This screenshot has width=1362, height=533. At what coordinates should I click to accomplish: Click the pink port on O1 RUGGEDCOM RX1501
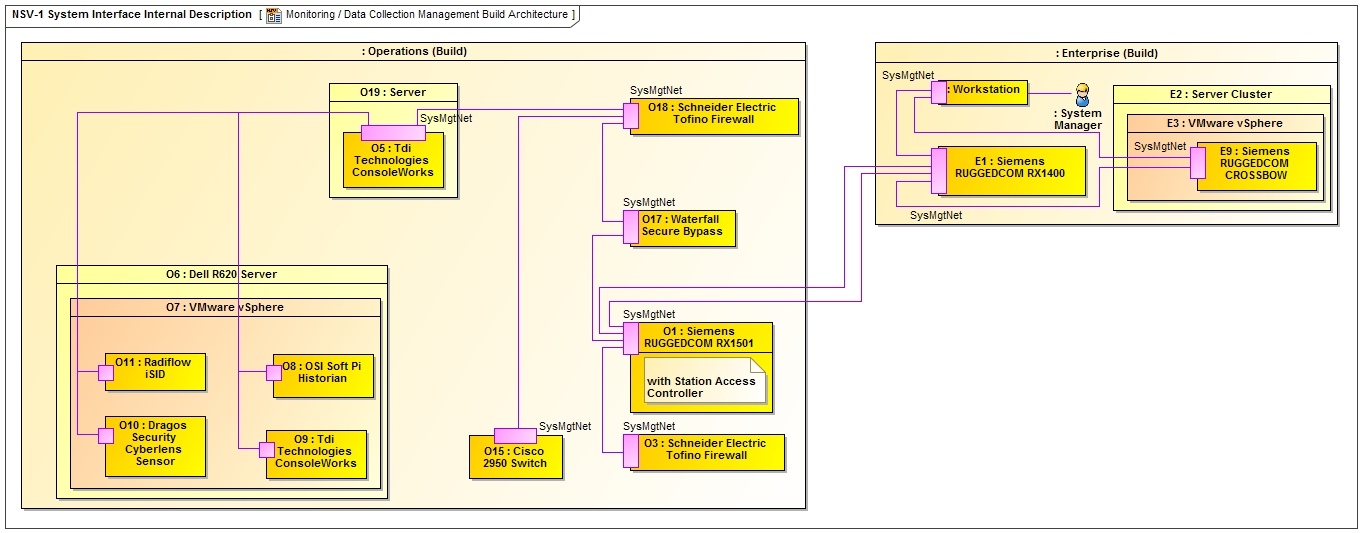631,340
